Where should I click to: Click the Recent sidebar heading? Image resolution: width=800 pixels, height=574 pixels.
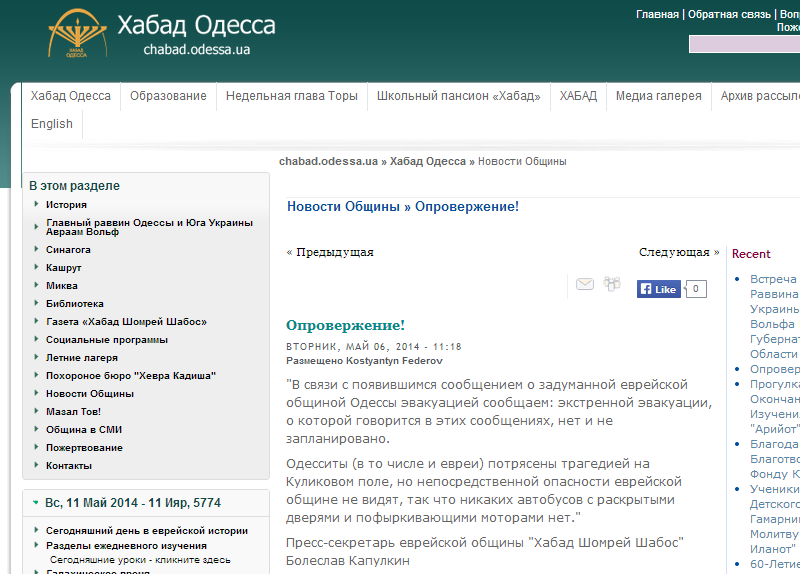[x=751, y=254]
